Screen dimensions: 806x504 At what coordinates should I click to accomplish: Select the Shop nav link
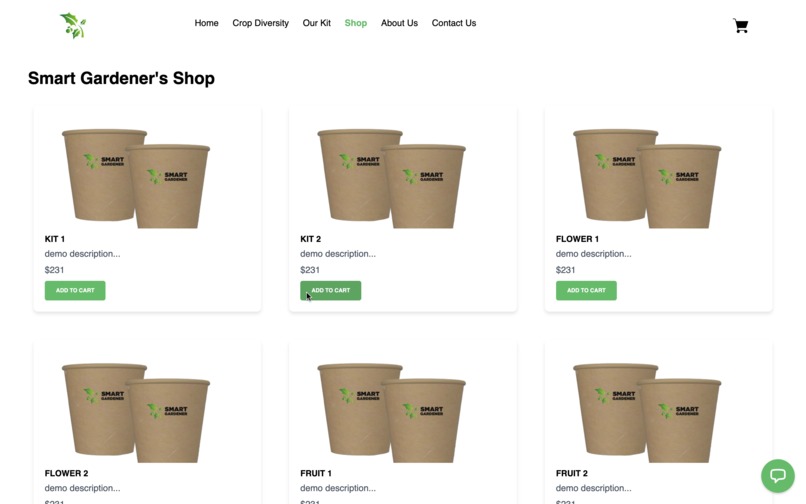click(355, 23)
